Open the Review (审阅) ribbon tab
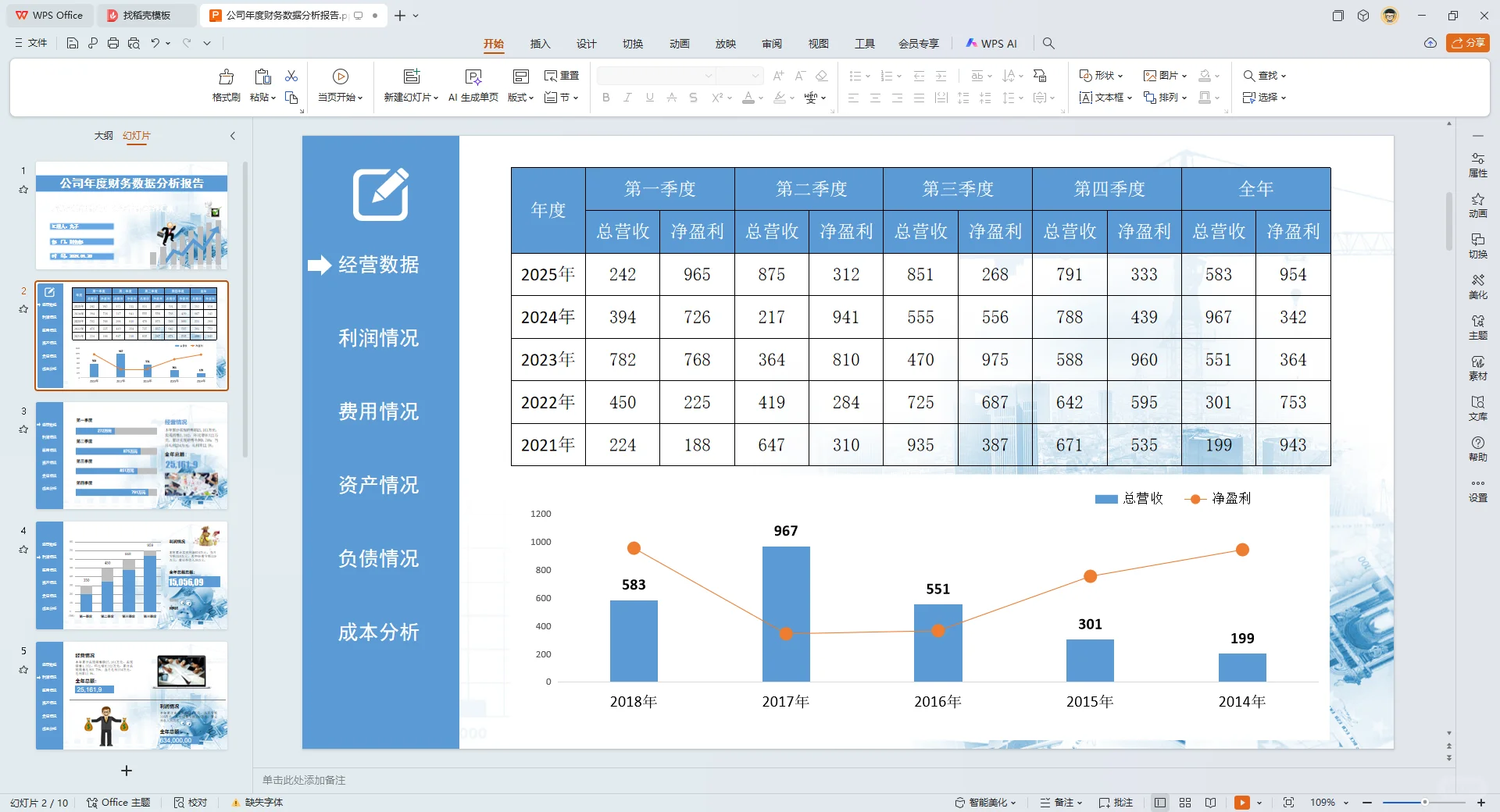Image resolution: width=1500 pixels, height=812 pixels. click(772, 44)
